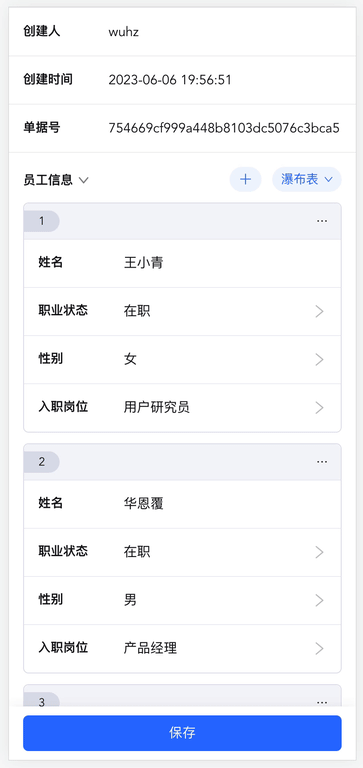This screenshot has height=768, width=363.
Task: Open 职业状态 selector for 华恩覆
Action: [x=182, y=552]
